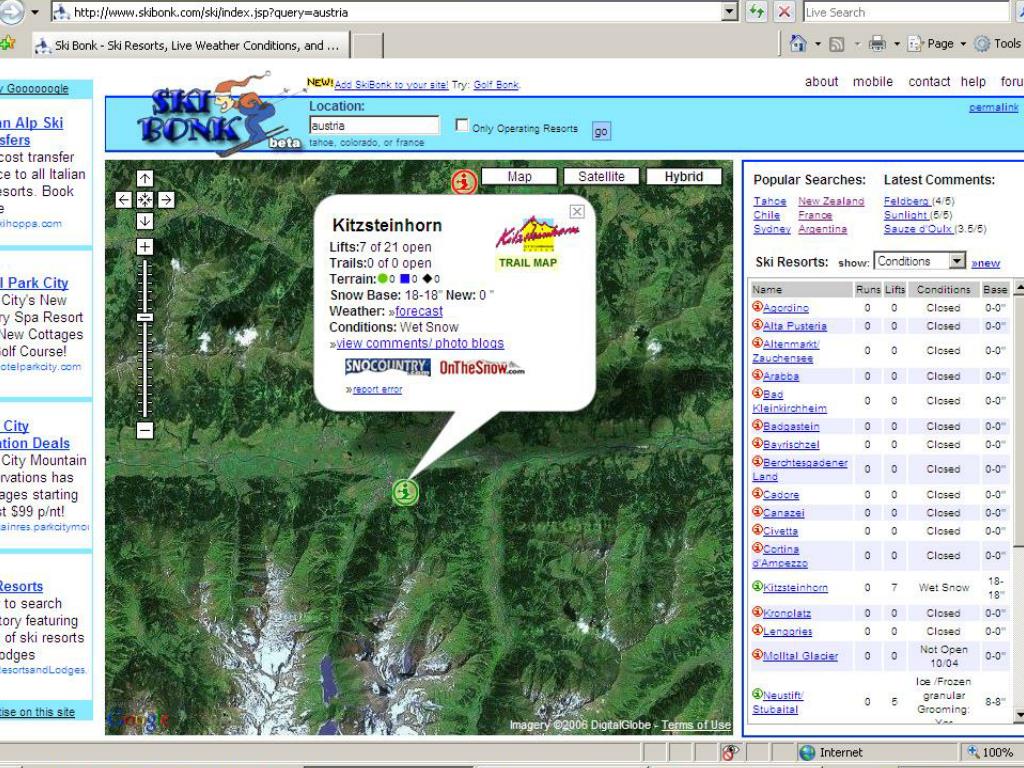Image resolution: width=1024 pixels, height=768 pixels.
Task: Click the green Kitzsteinhorn marker on map
Action: [x=405, y=492]
